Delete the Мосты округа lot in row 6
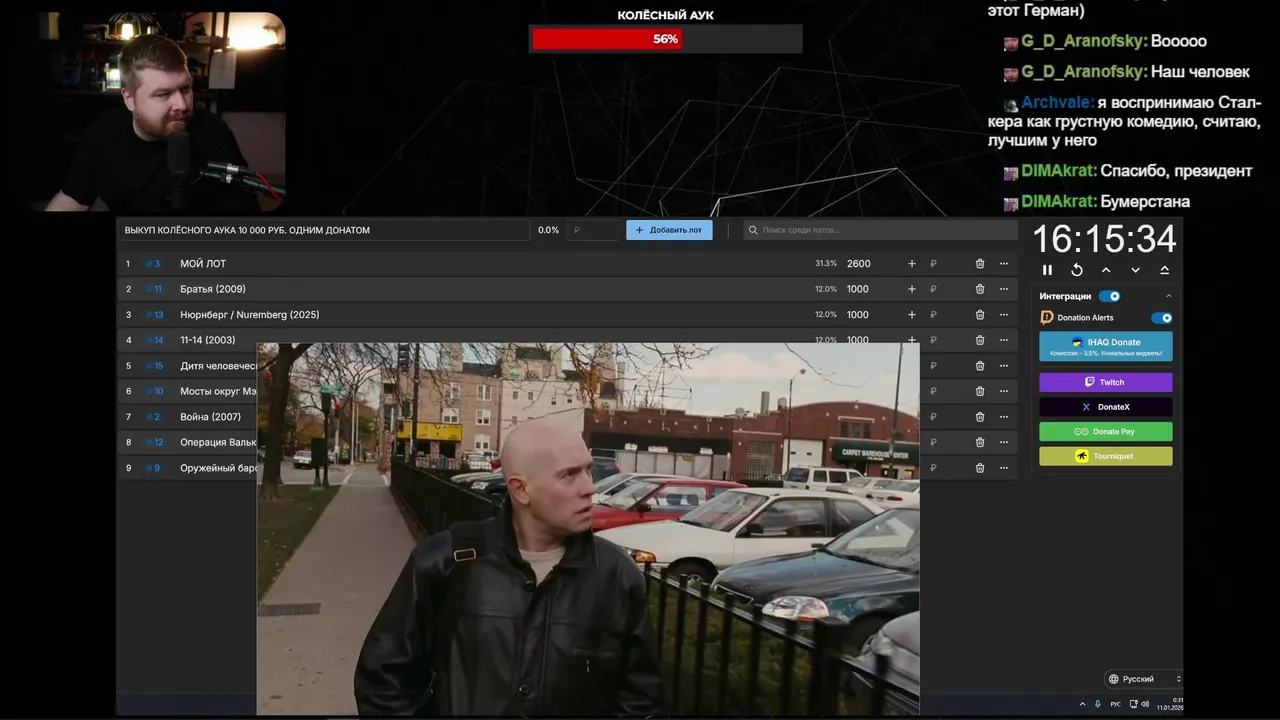 pos(980,391)
